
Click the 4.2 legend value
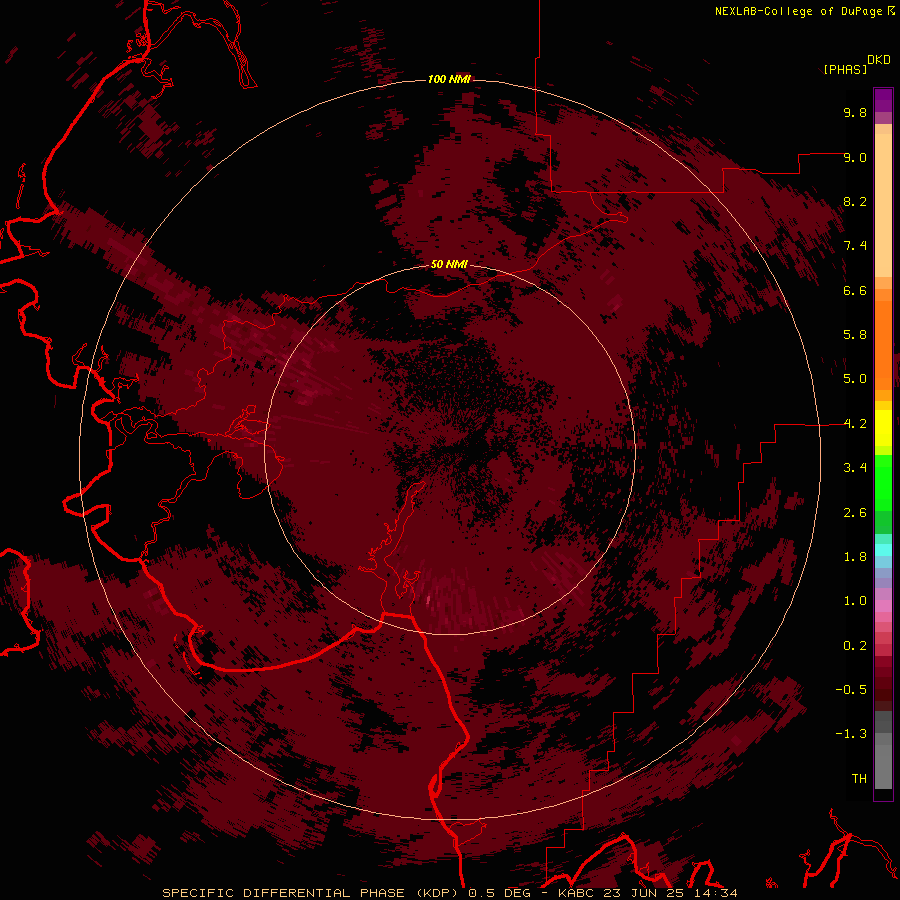tap(855, 424)
